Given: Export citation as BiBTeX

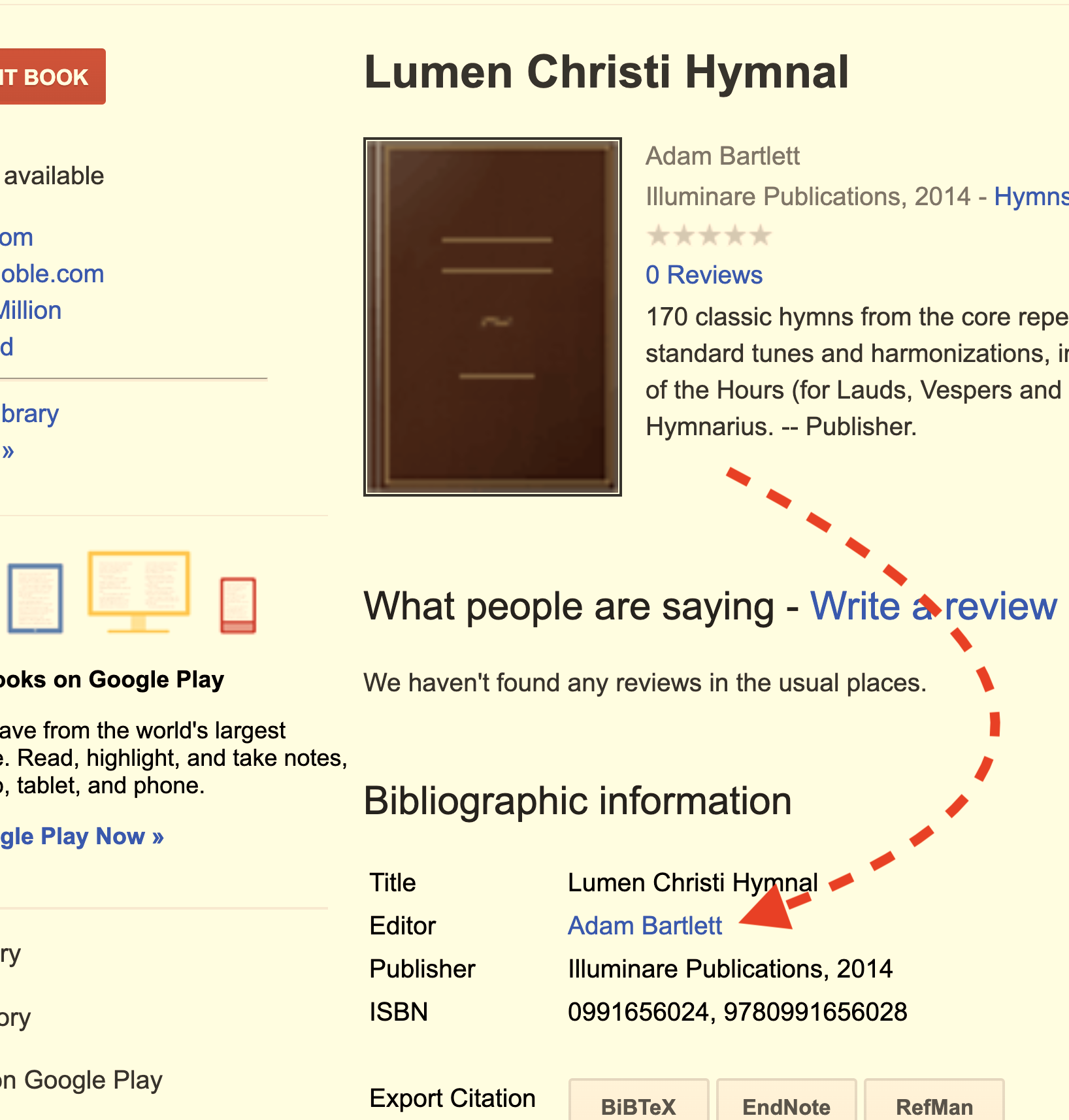Looking at the screenshot, I should point(638,1104).
